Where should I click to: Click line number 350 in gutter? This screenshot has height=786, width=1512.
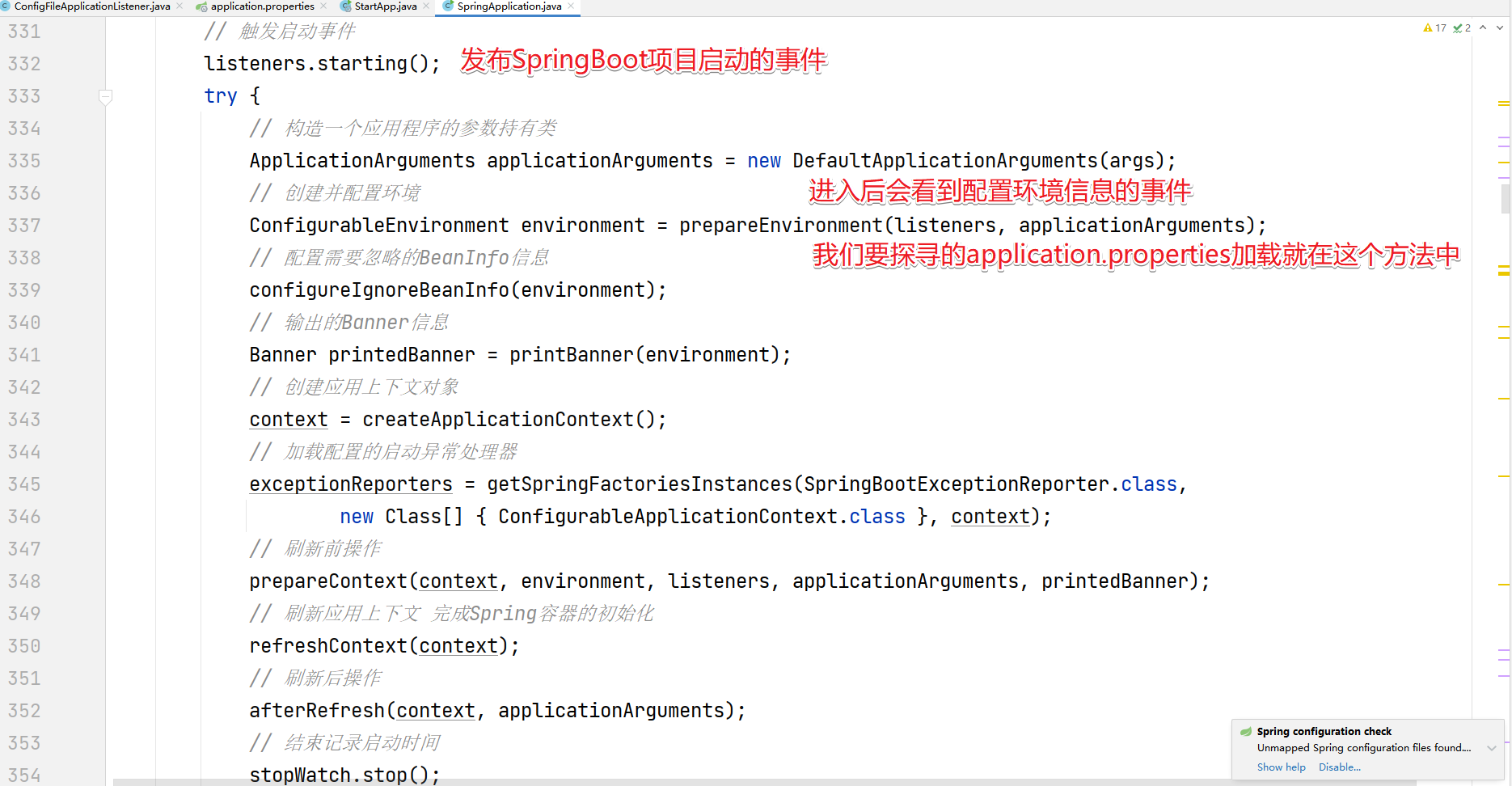click(24, 646)
